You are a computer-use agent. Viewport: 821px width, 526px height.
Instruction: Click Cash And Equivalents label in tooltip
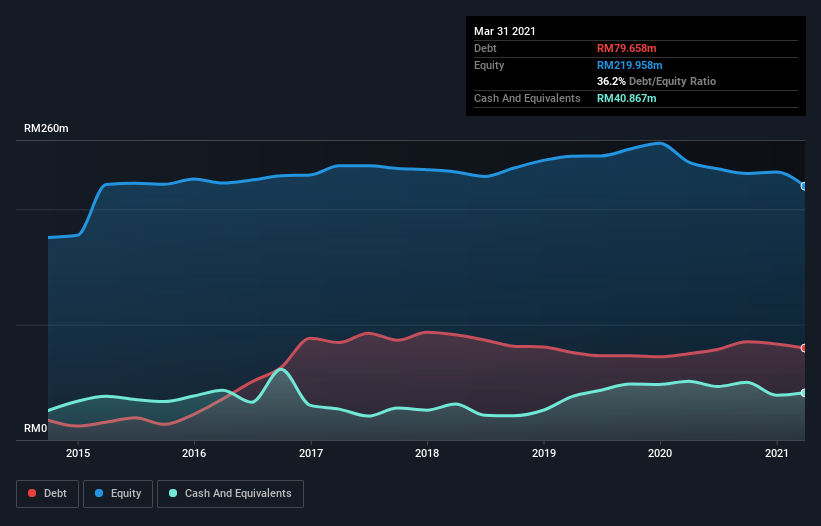click(527, 98)
